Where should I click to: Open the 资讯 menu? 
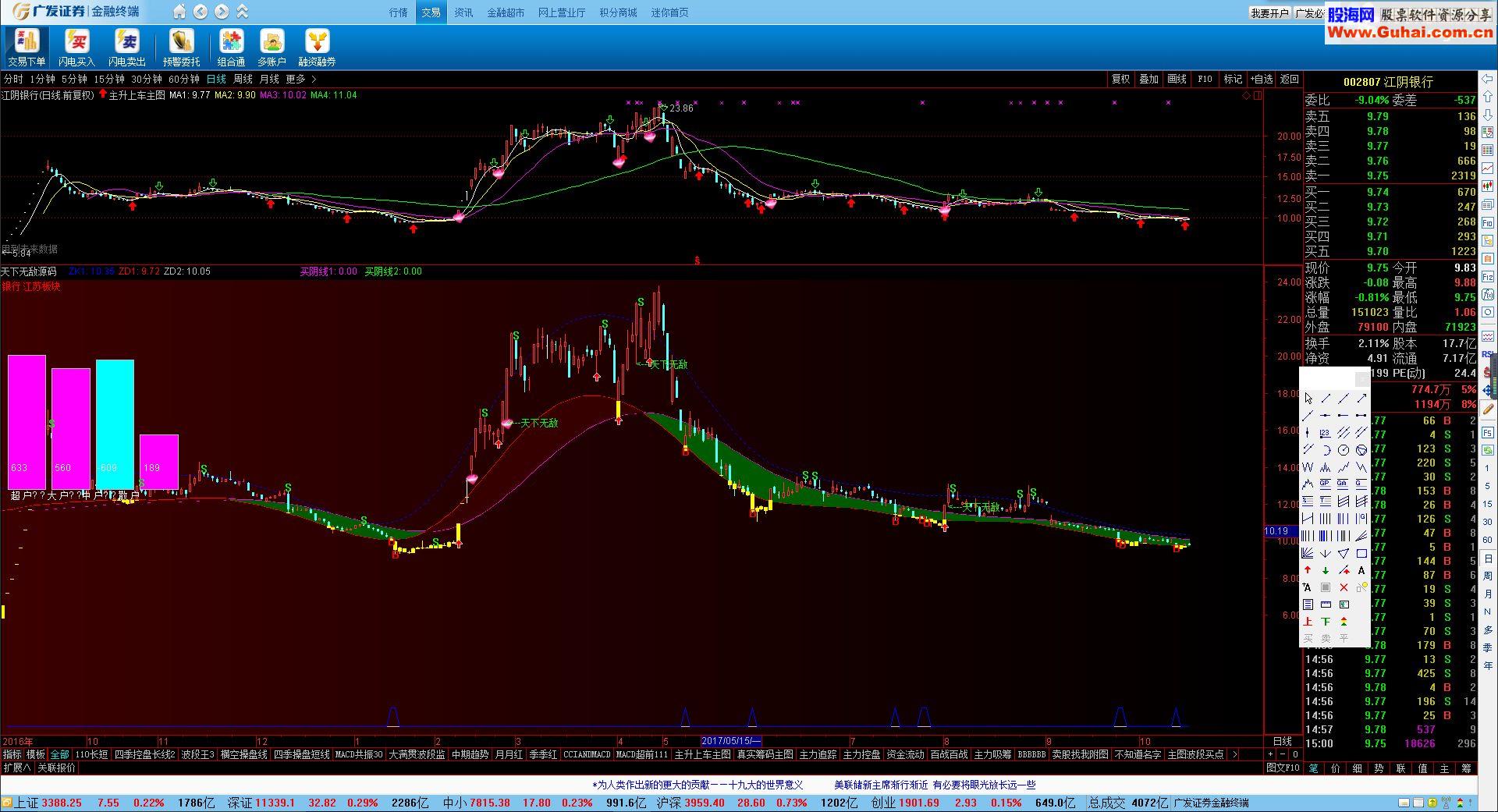[463, 12]
